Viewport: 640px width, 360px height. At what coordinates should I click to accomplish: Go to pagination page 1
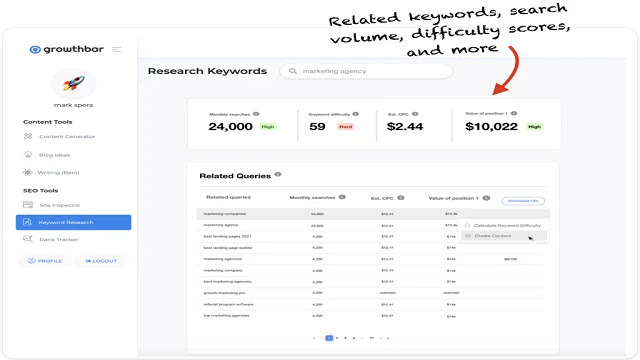coord(329,338)
